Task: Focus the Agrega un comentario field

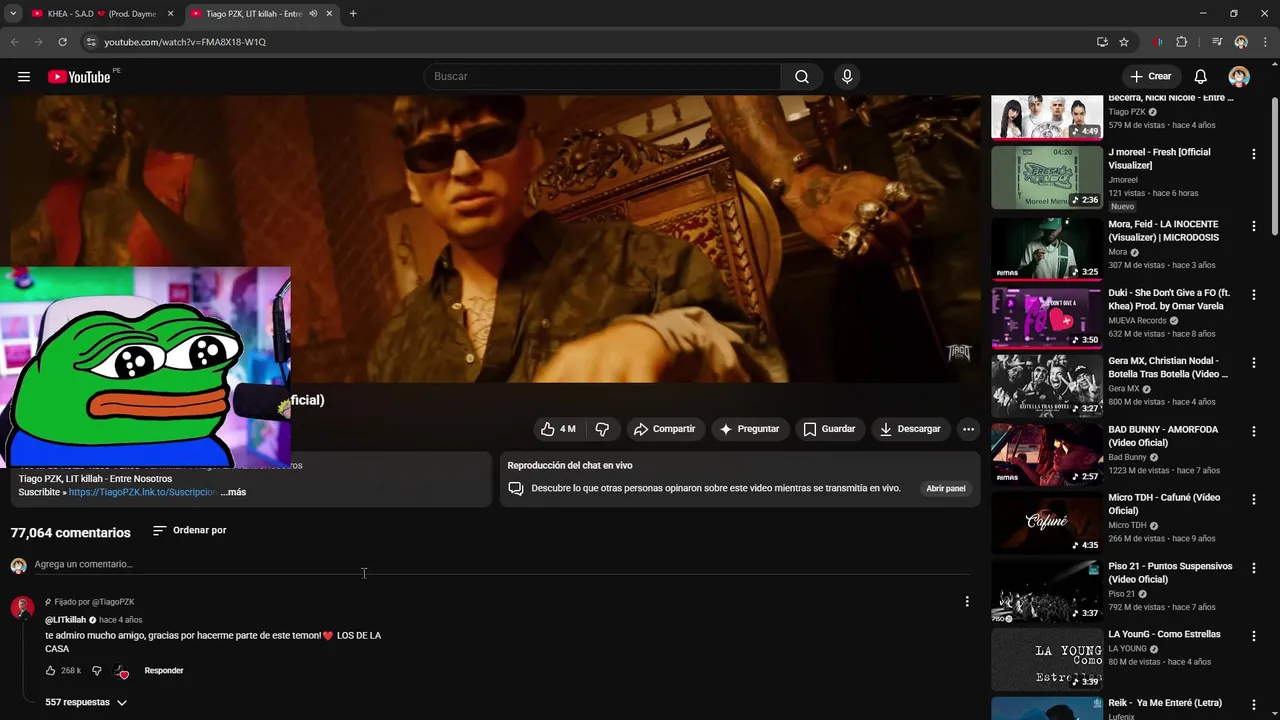Action: [x=500, y=564]
